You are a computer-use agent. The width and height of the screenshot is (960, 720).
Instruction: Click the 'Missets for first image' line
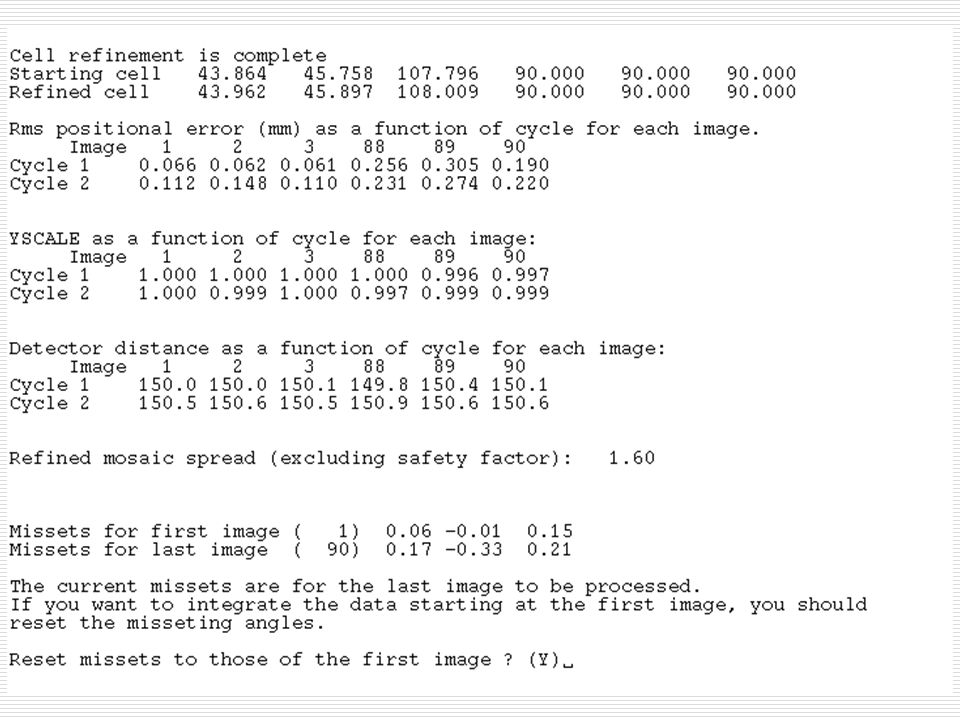291,531
